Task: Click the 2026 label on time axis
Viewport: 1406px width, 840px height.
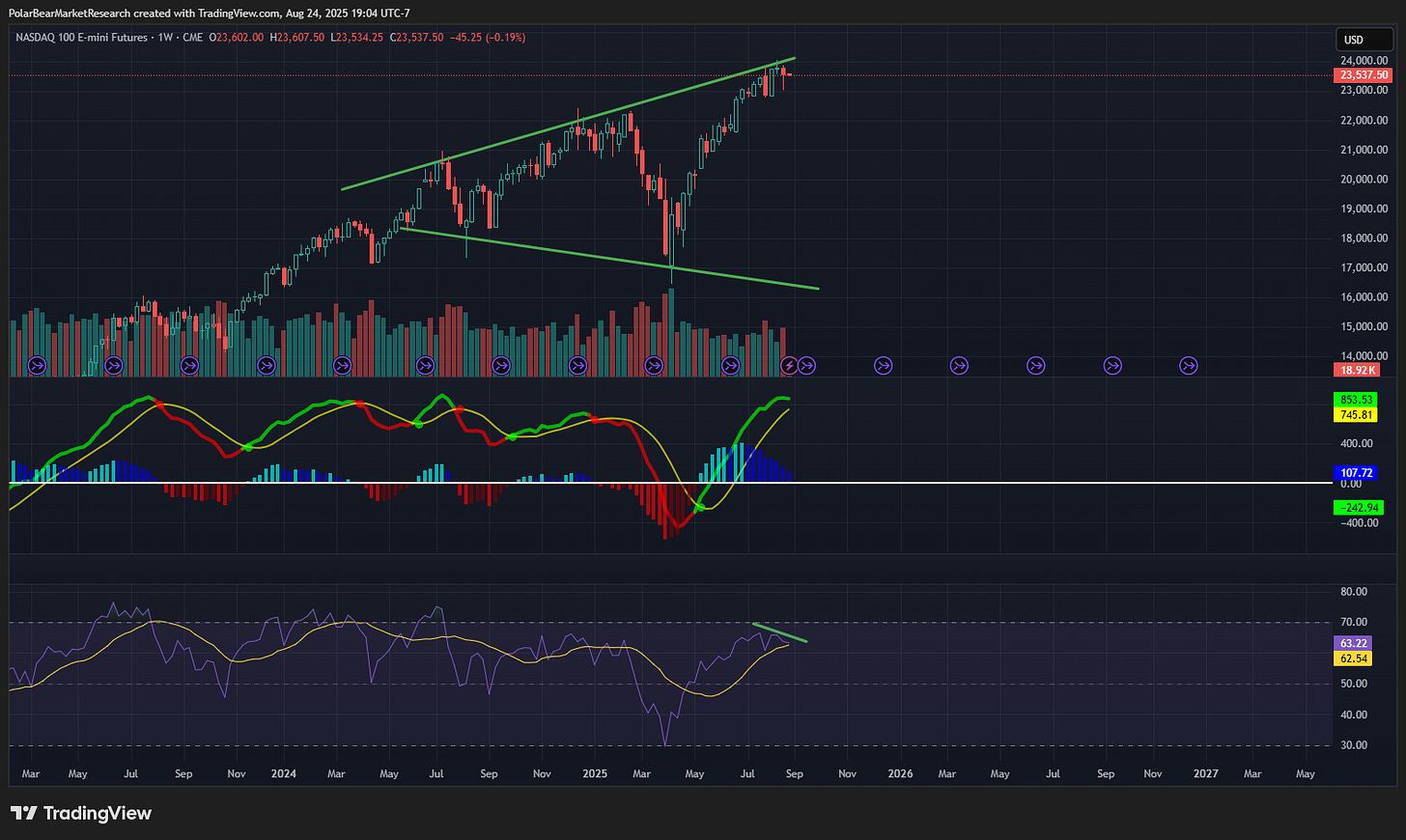Action: 900,773
